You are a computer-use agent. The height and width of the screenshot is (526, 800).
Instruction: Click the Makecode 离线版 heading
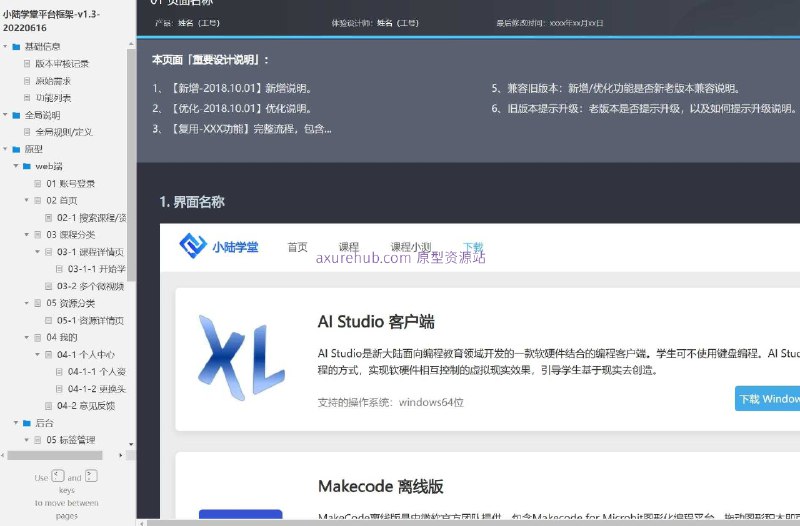[x=381, y=486]
